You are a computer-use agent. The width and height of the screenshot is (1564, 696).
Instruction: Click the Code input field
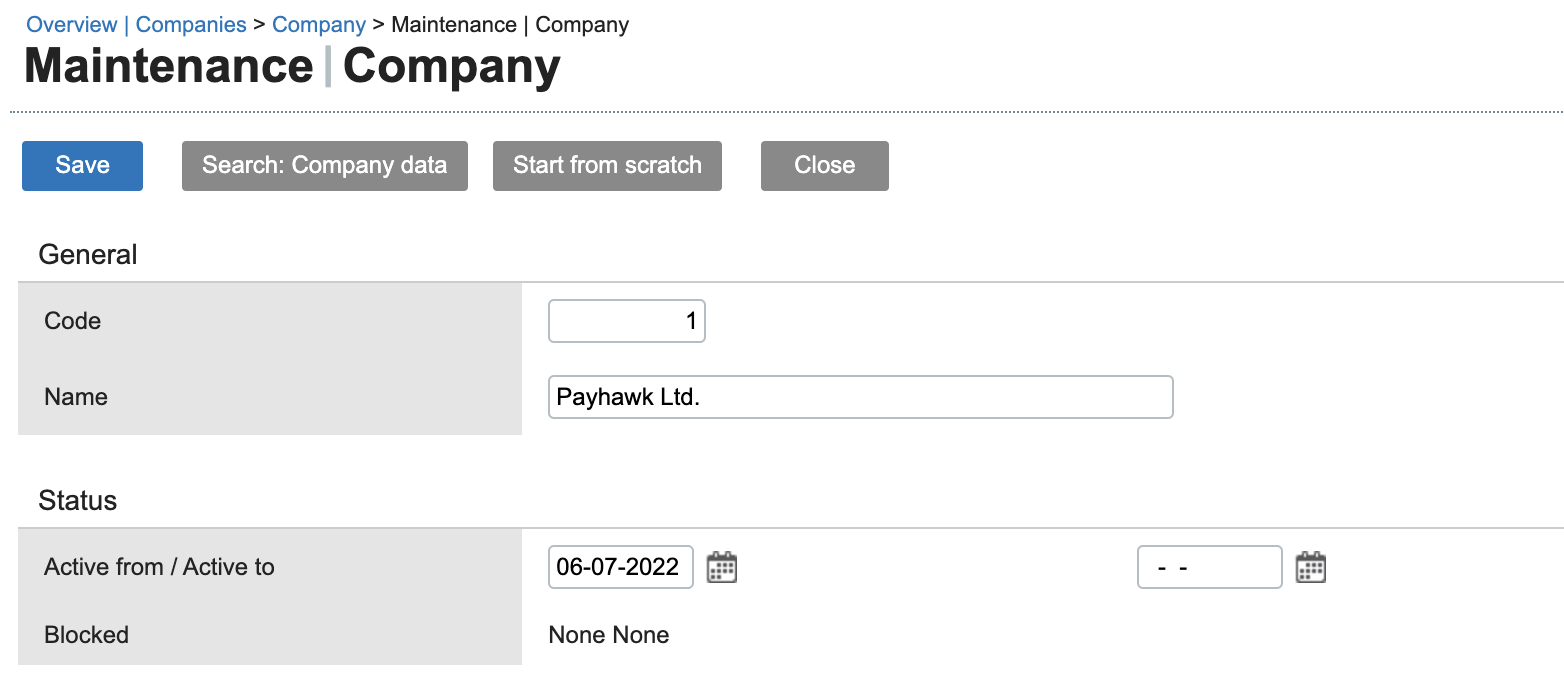click(x=626, y=321)
